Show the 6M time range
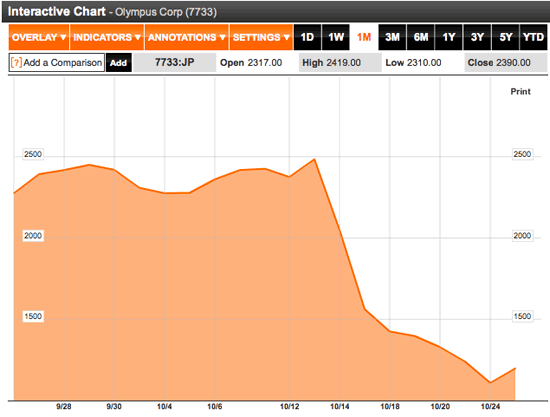The height and width of the screenshot is (417, 550). pos(421,37)
